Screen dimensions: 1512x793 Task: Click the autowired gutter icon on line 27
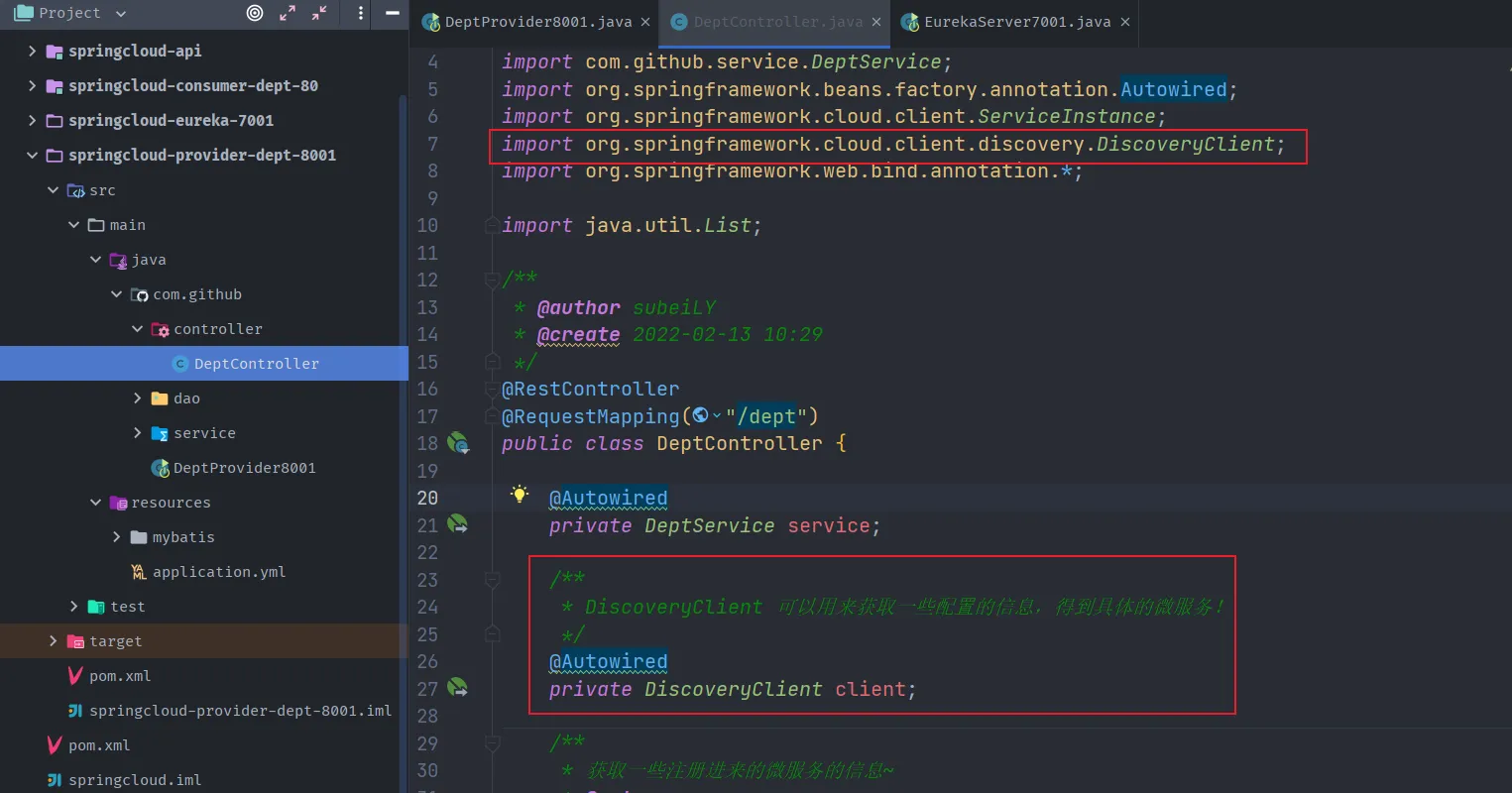pyautogui.click(x=458, y=687)
